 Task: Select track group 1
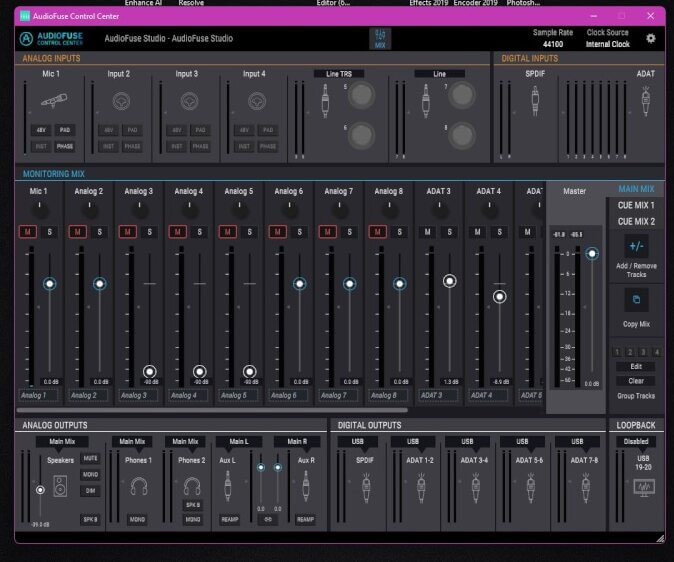617,352
